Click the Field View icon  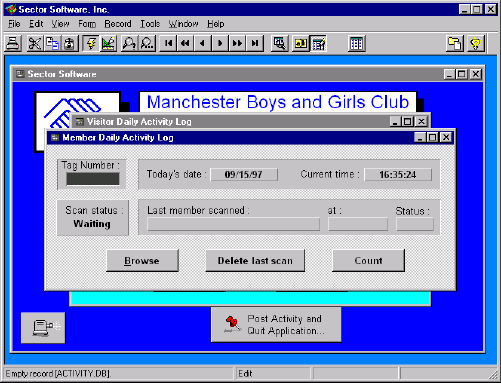tap(301, 43)
